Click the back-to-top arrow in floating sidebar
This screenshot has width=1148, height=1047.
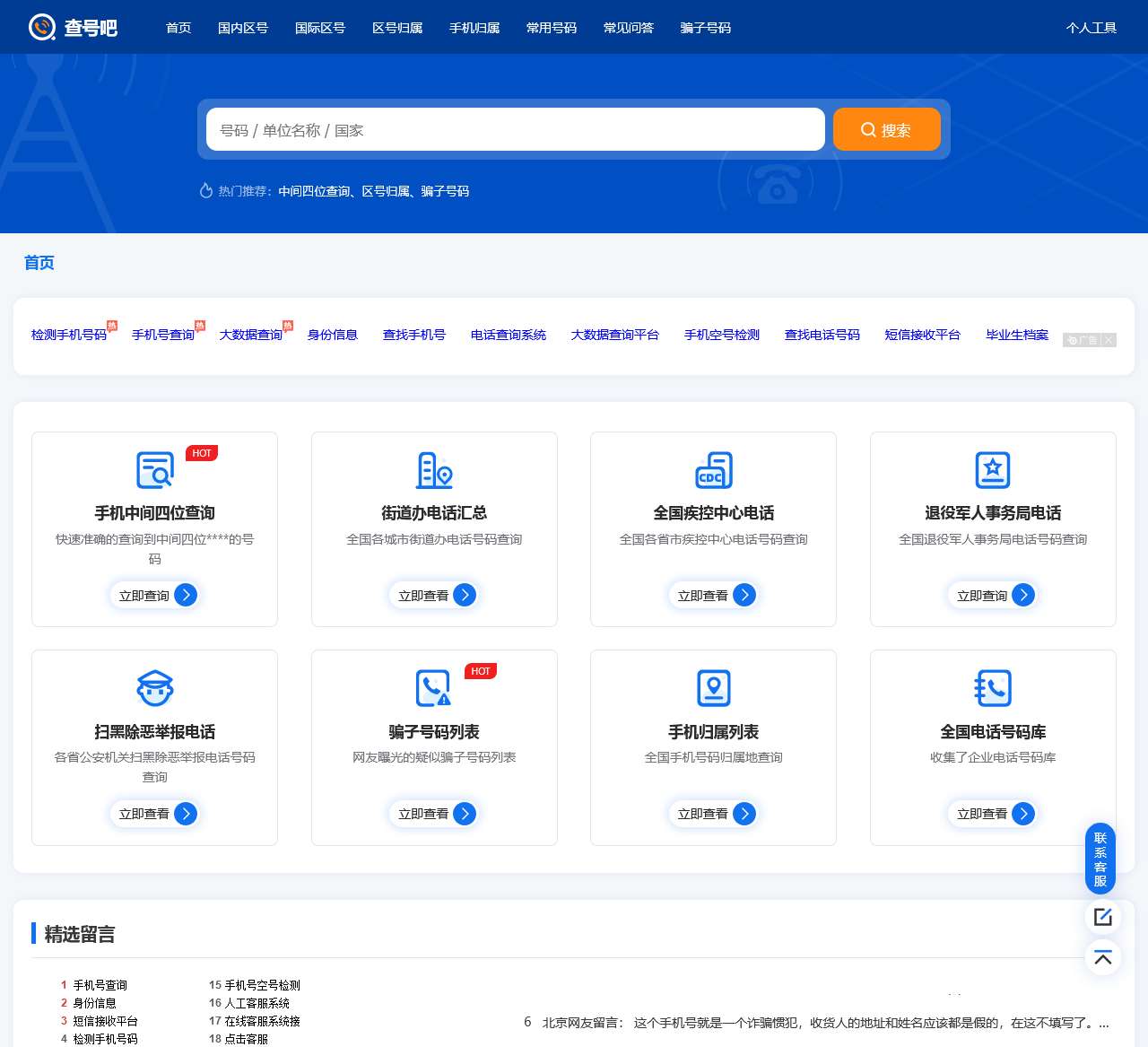click(1103, 958)
